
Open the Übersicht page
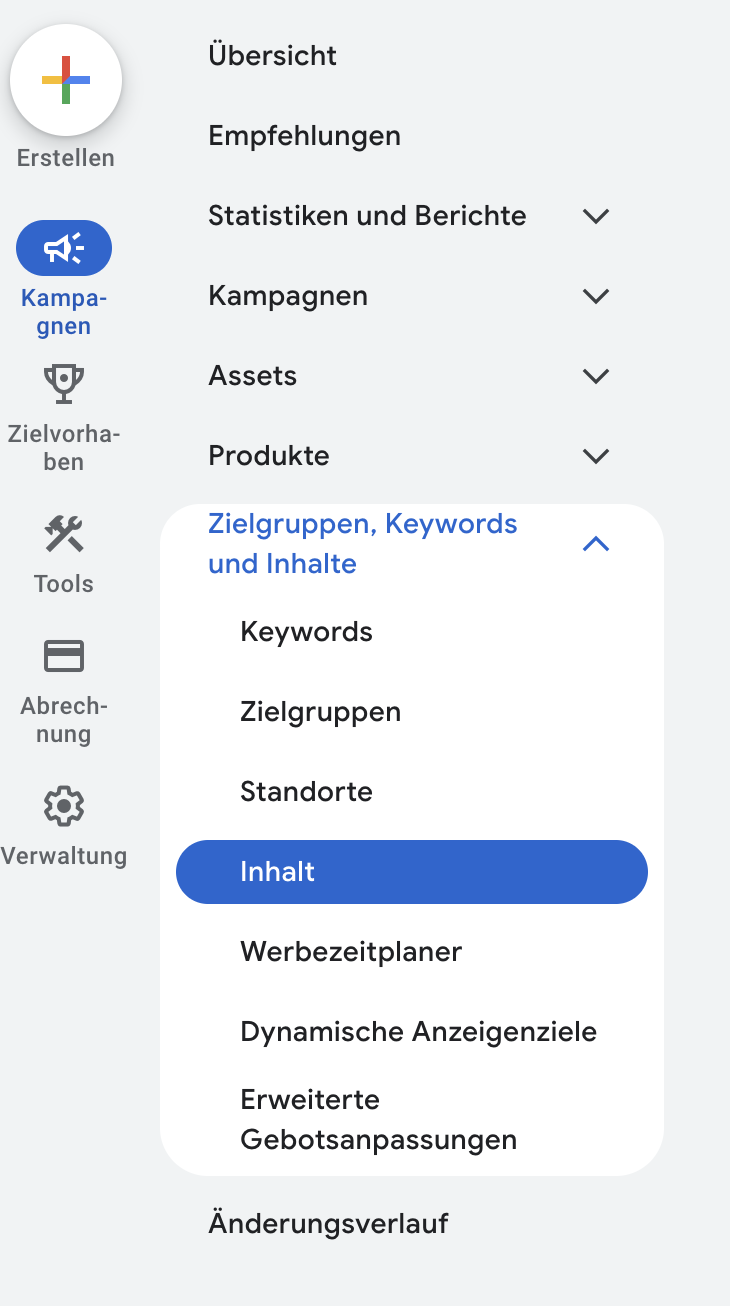point(272,56)
